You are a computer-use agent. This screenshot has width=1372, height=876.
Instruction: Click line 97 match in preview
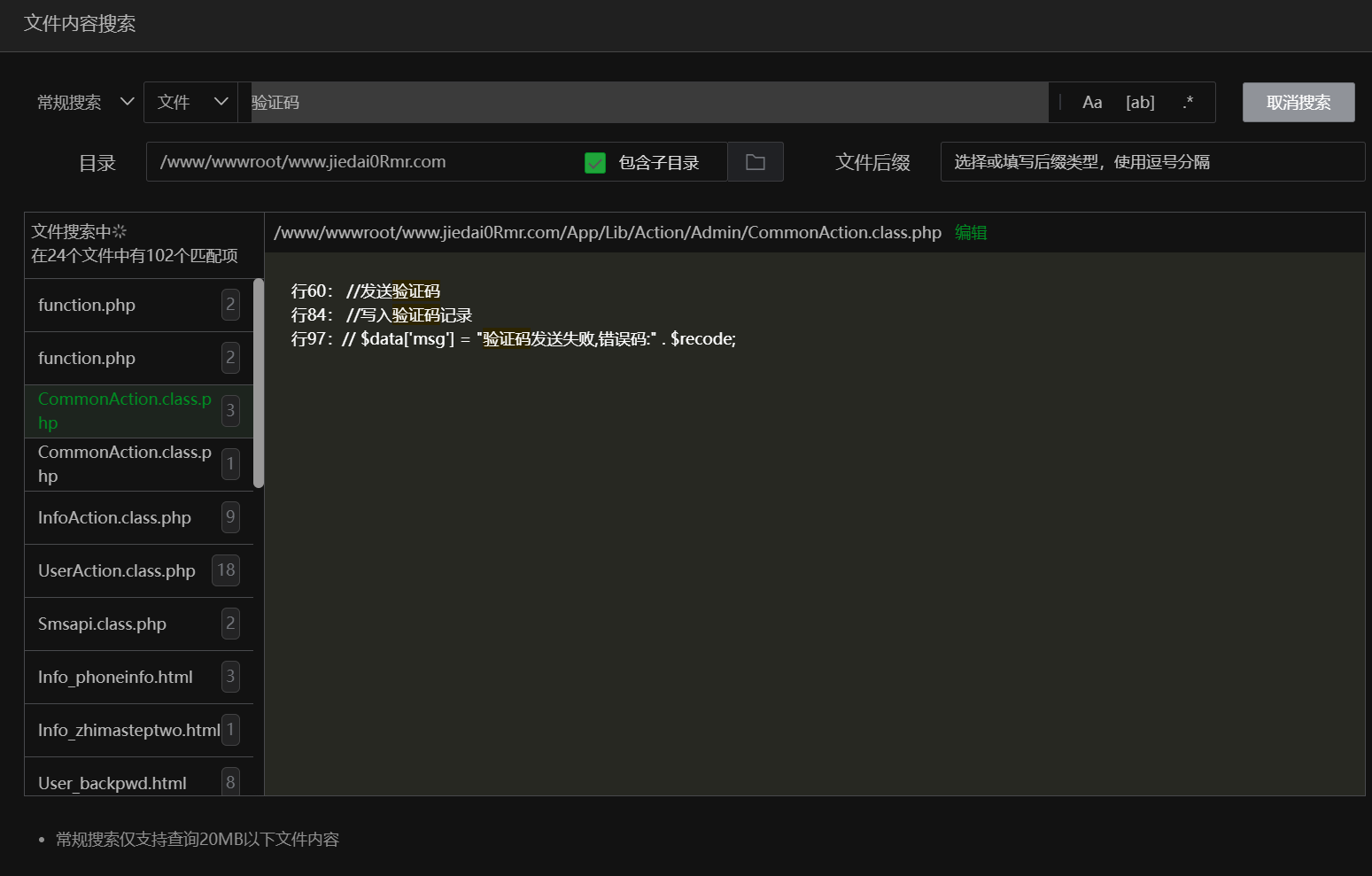(514, 339)
